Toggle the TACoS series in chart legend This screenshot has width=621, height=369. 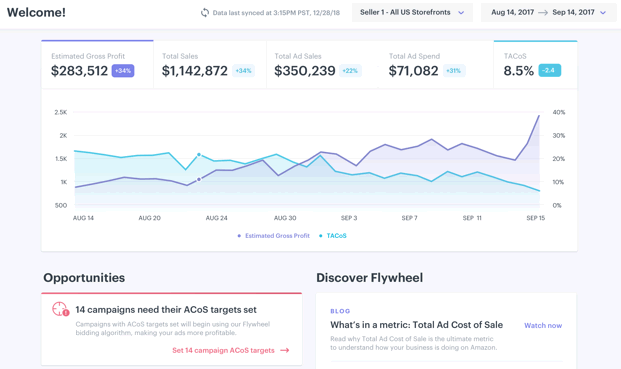(333, 236)
